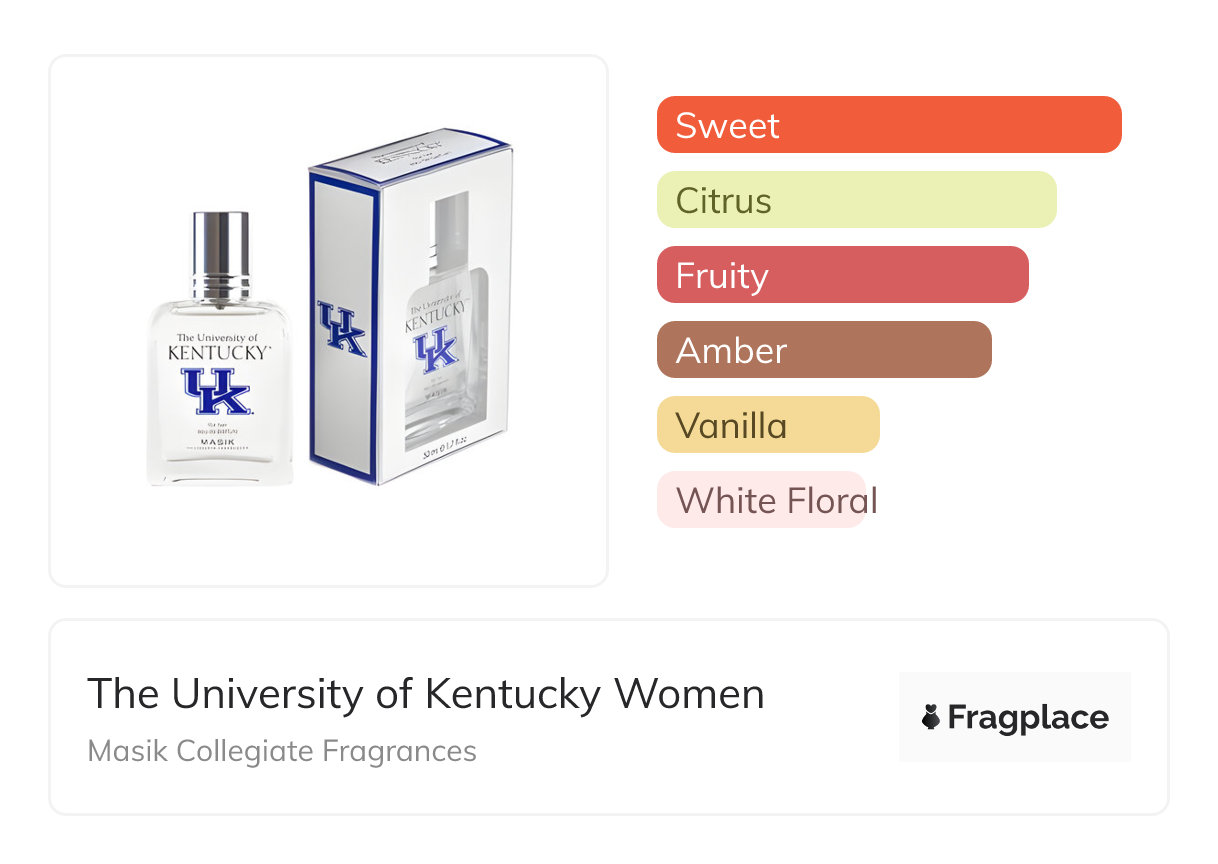Click the Fragplace brand text

pyautogui.click(x=1027, y=717)
